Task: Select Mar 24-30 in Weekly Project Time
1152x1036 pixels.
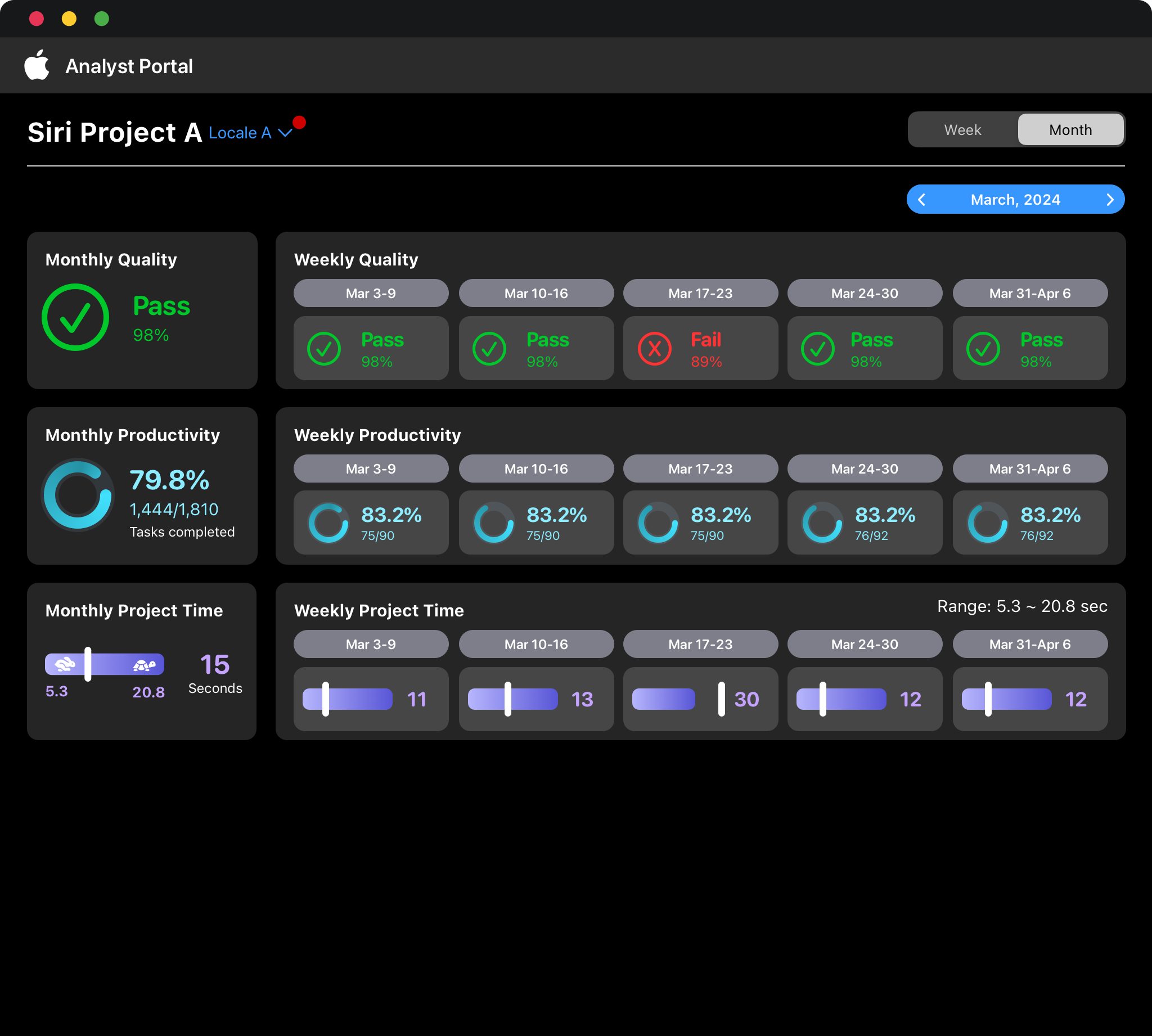Action: click(865, 644)
